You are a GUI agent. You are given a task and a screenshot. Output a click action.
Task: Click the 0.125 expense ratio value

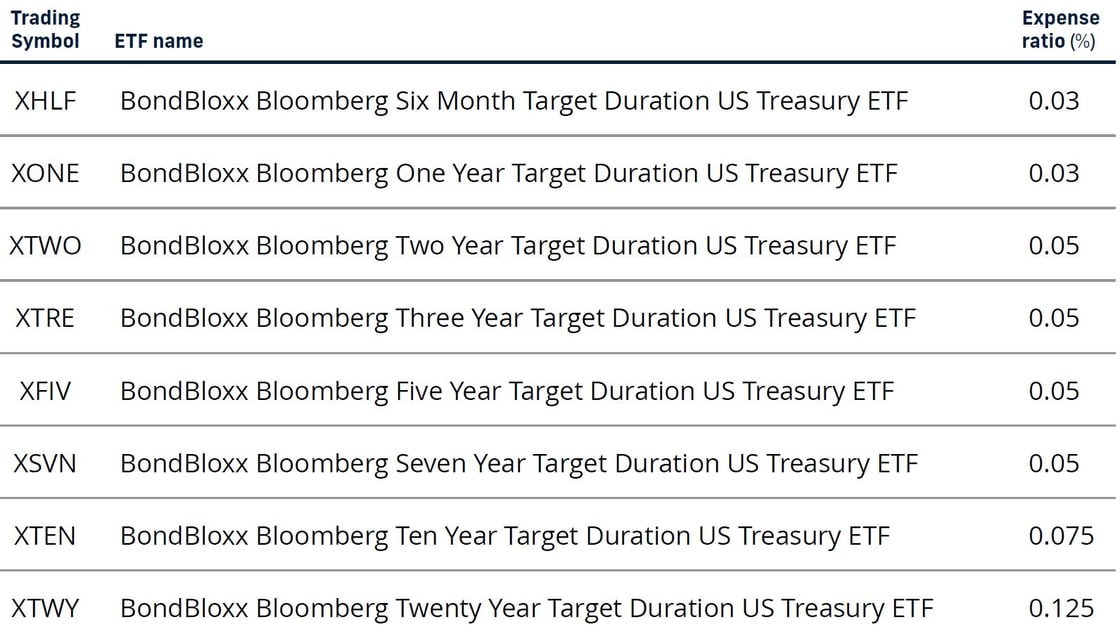(x=1061, y=608)
